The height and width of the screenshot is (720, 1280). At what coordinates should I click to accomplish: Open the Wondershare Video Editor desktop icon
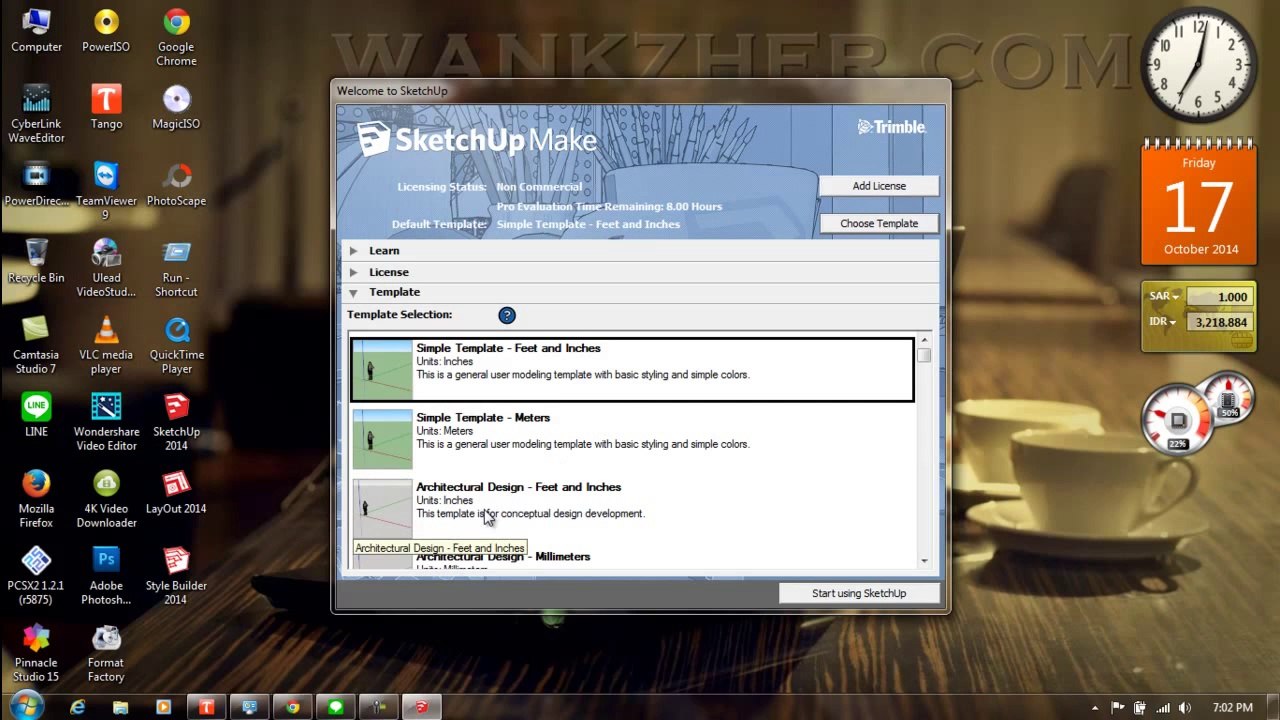[106, 423]
